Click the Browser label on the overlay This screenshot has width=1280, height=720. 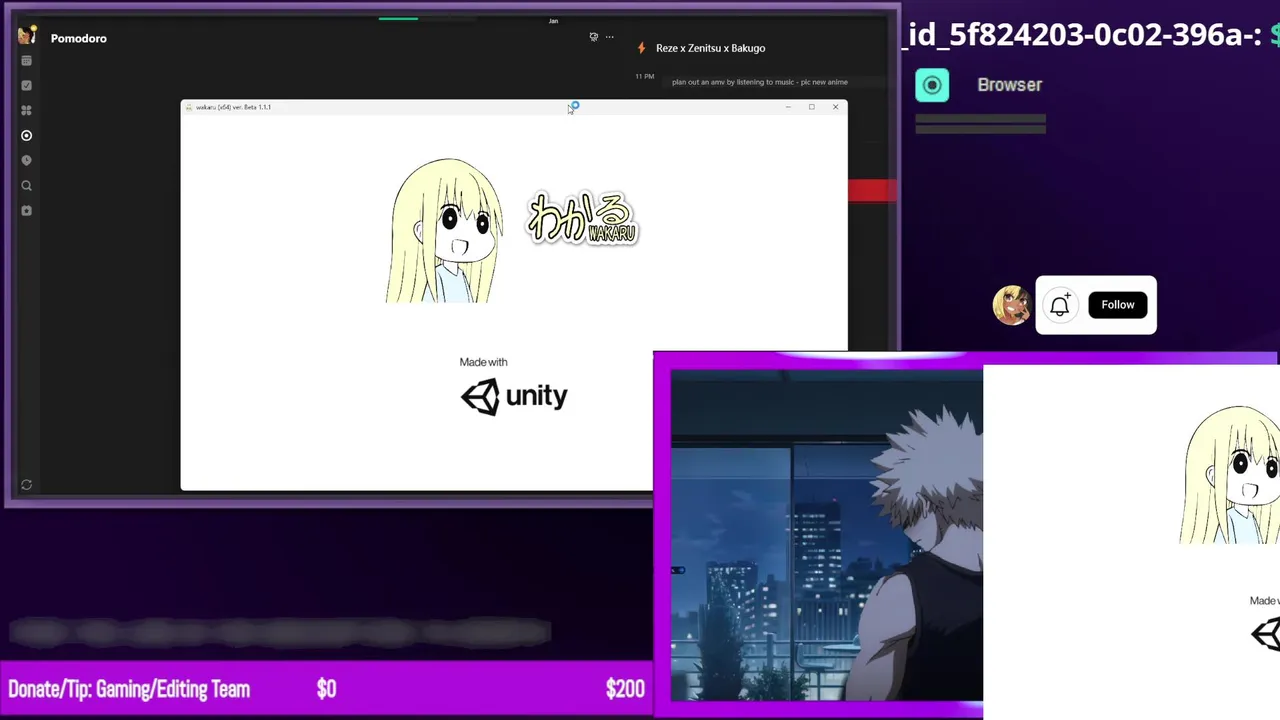coord(1010,85)
